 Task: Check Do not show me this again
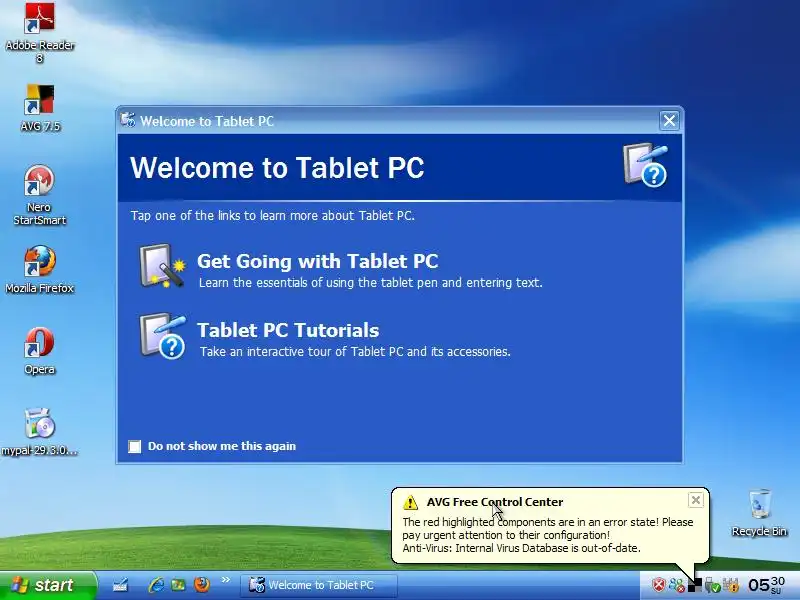(x=135, y=446)
